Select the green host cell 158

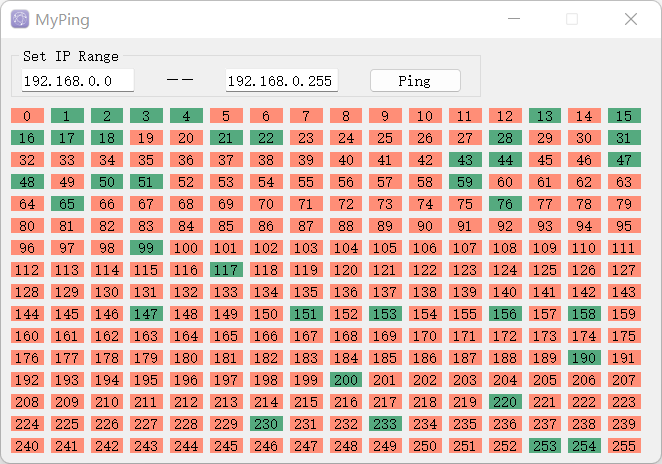584,314
